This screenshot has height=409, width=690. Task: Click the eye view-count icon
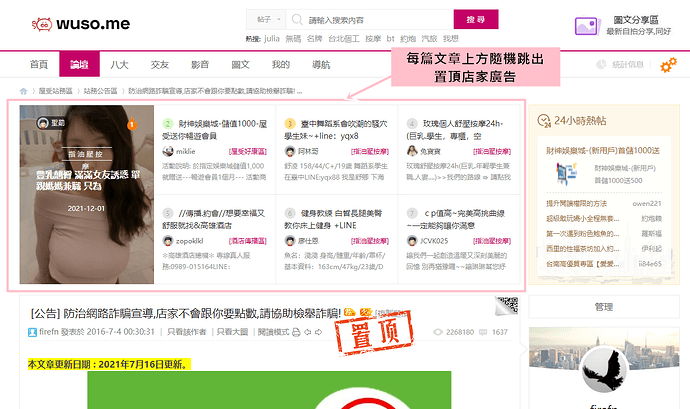click(x=438, y=332)
